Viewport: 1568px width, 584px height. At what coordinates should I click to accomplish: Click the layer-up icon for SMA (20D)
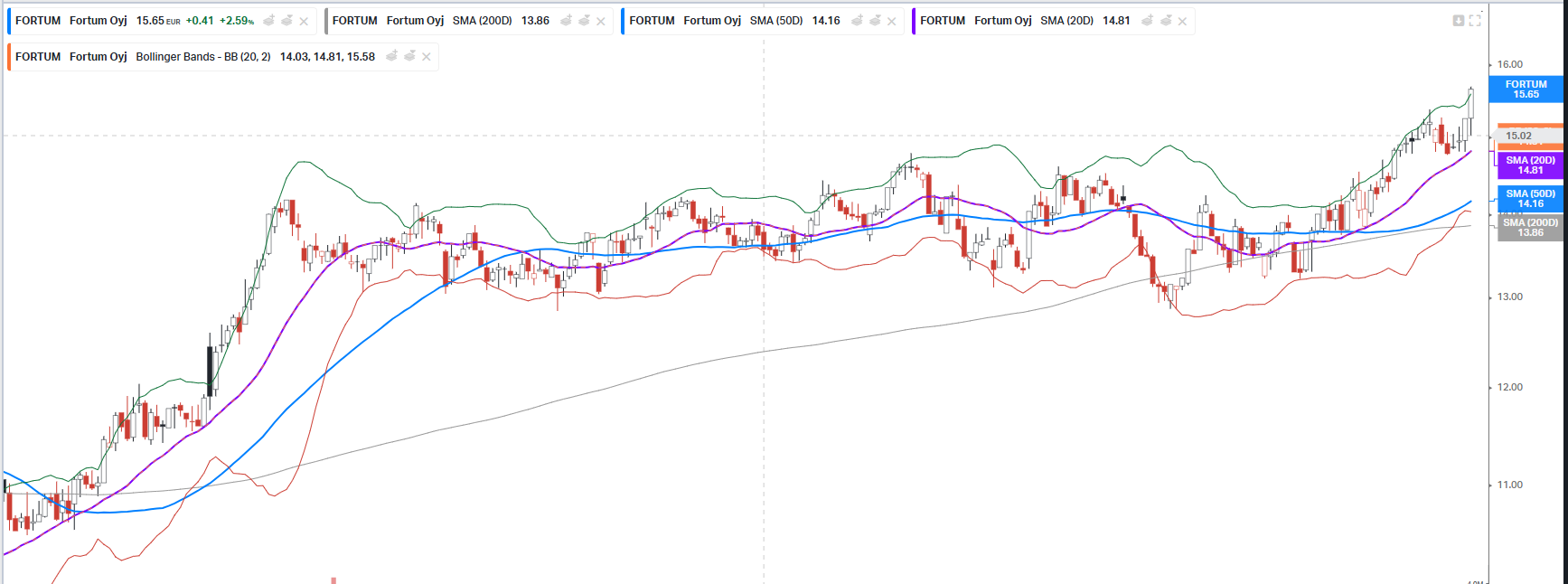pos(1148,20)
